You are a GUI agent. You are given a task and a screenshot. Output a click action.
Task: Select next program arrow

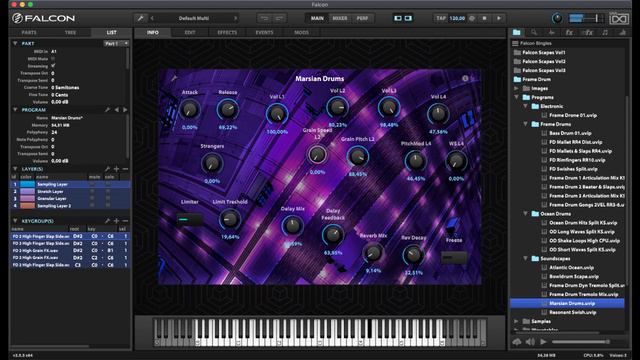click(x=125, y=110)
